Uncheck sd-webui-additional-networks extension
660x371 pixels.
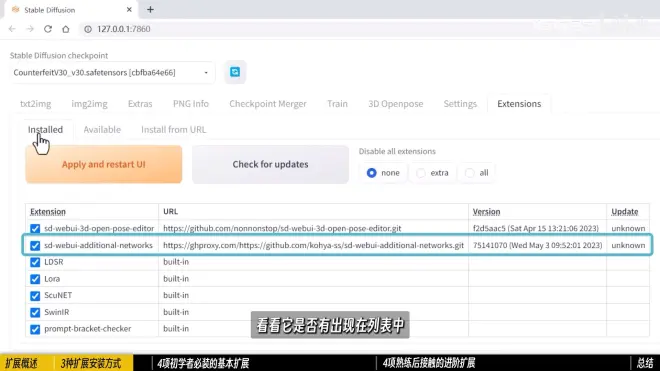pyautogui.click(x=35, y=246)
